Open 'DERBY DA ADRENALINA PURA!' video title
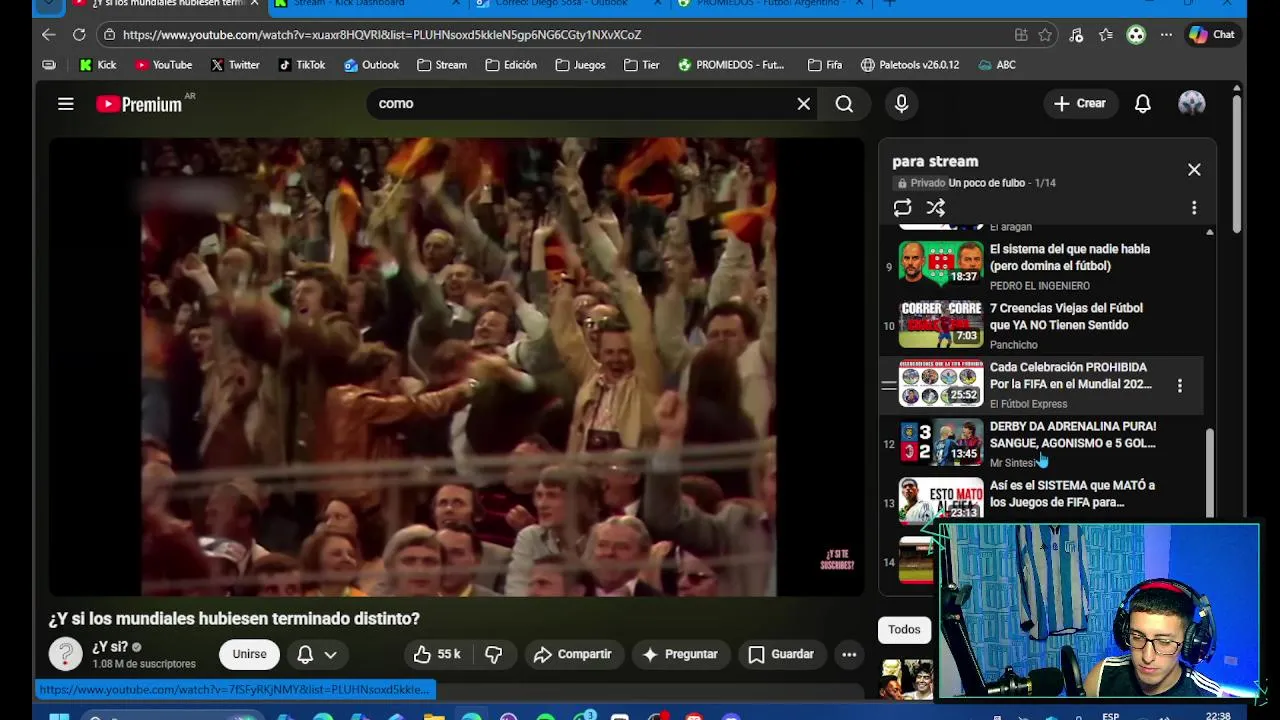 (x=1072, y=435)
